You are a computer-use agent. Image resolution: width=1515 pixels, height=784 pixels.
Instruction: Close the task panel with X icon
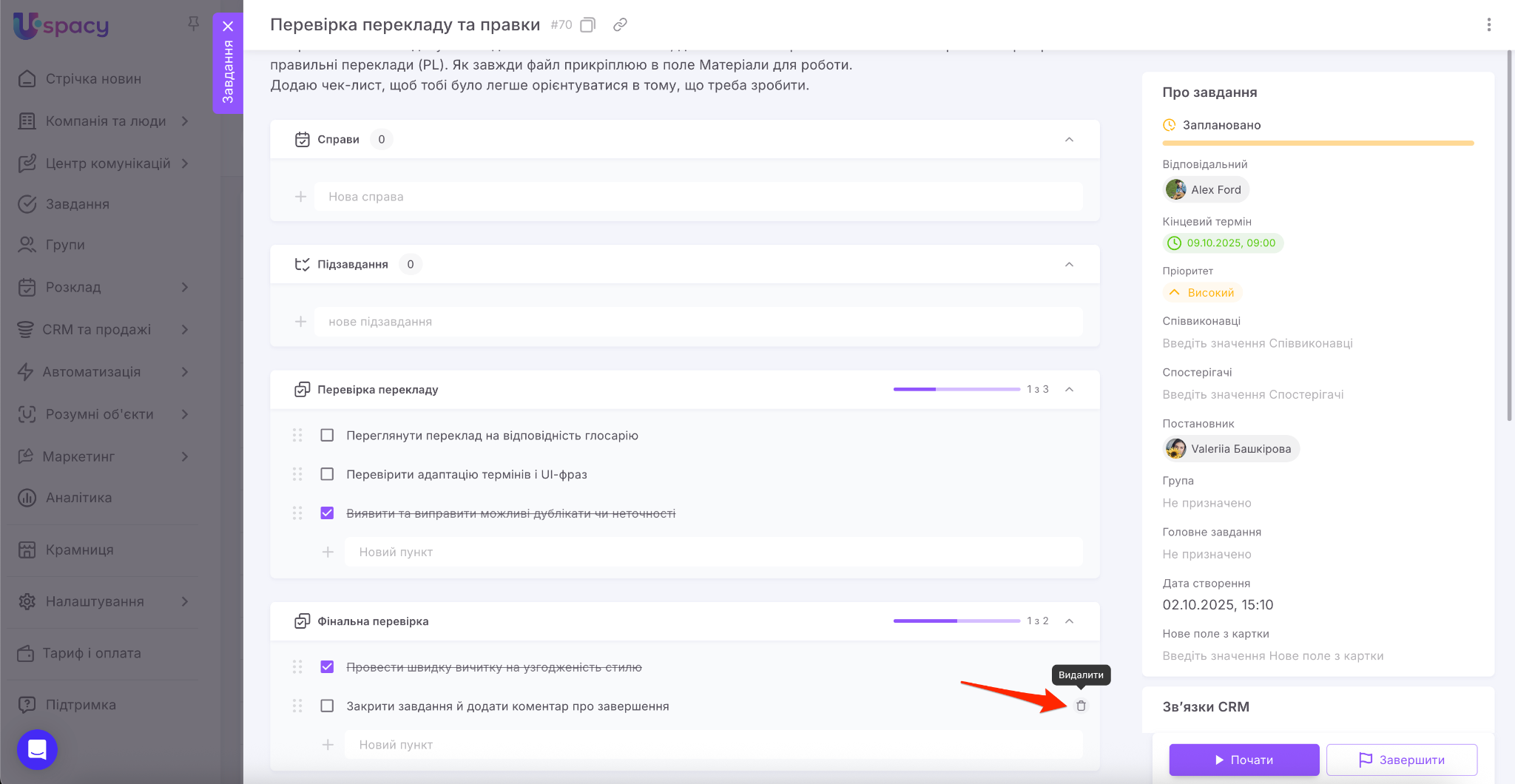(228, 27)
